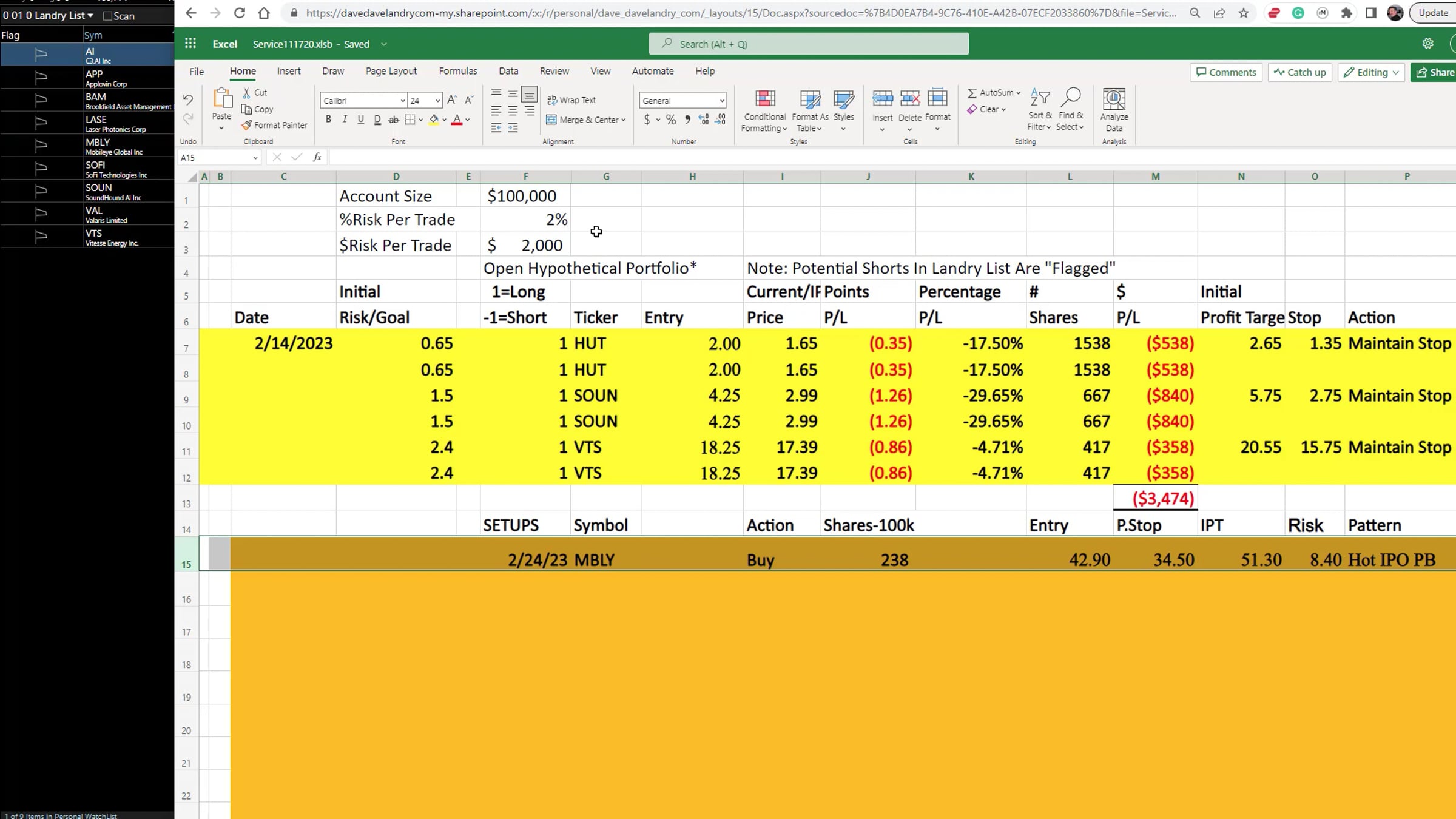Image resolution: width=1456 pixels, height=819 pixels.
Task: Toggle Underline formatting
Action: (x=361, y=120)
